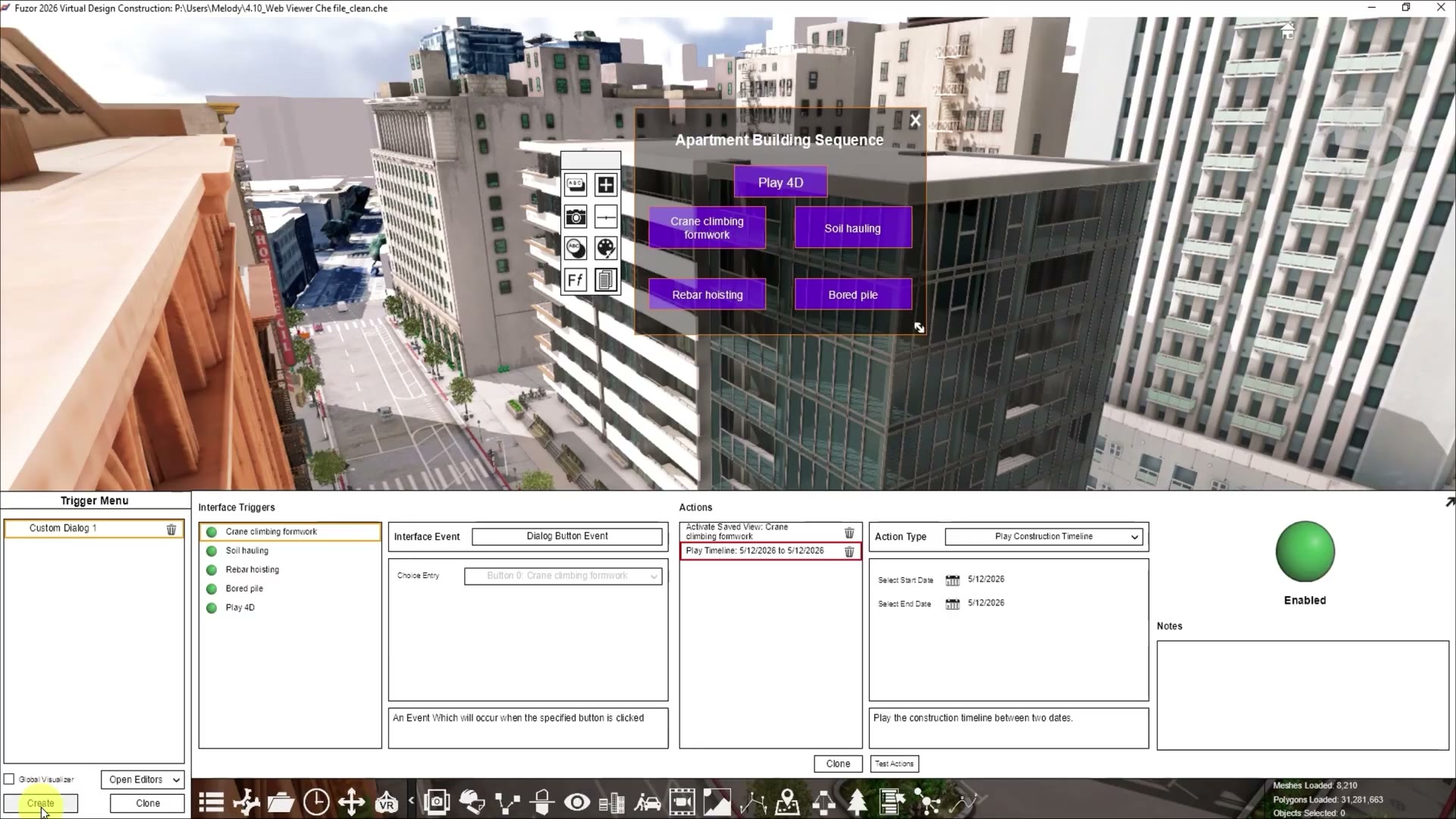Toggle the green Enabled sphere
1456x819 pixels.
[1305, 551]
